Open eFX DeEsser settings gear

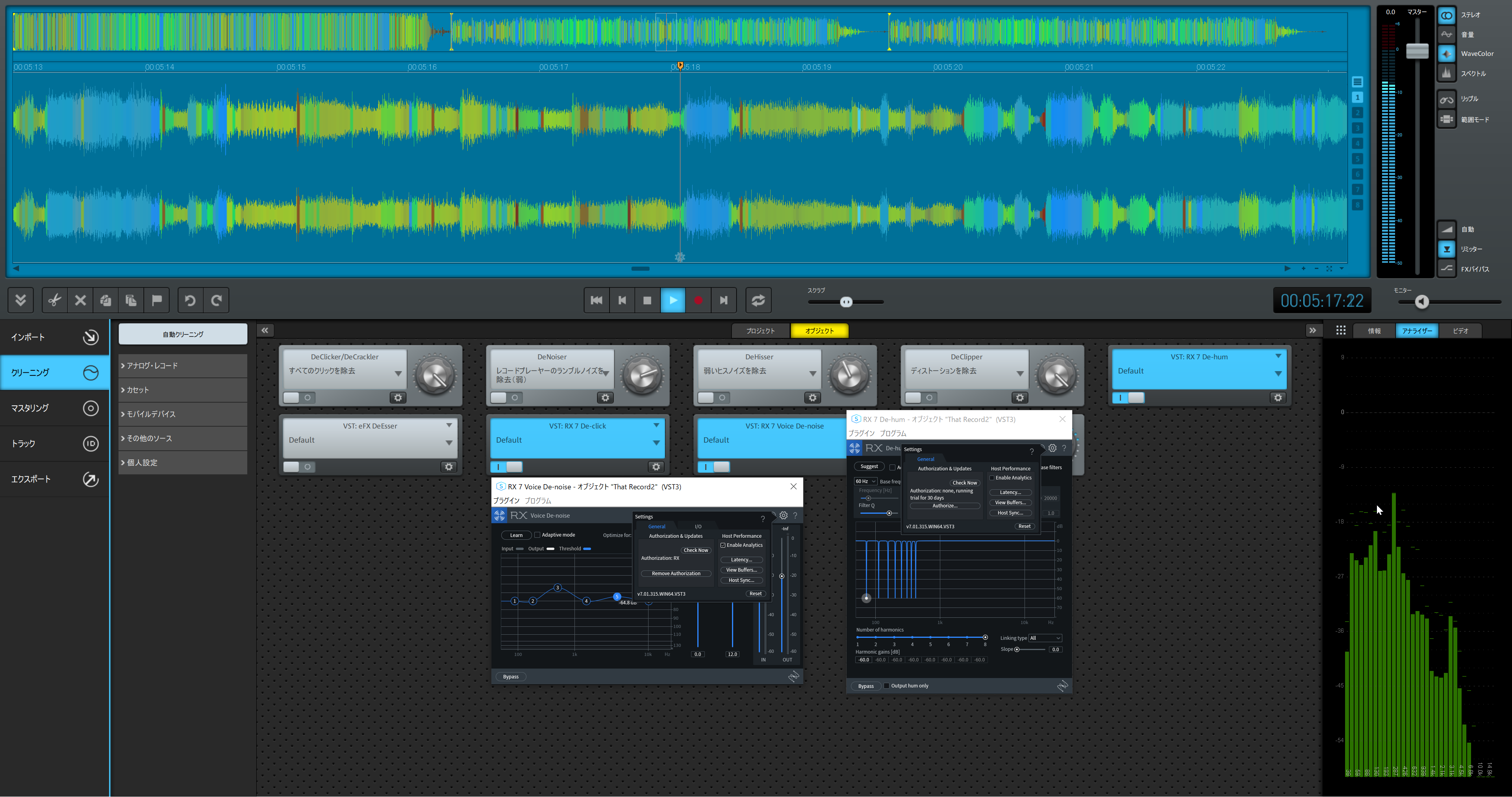tap(448, 467)
